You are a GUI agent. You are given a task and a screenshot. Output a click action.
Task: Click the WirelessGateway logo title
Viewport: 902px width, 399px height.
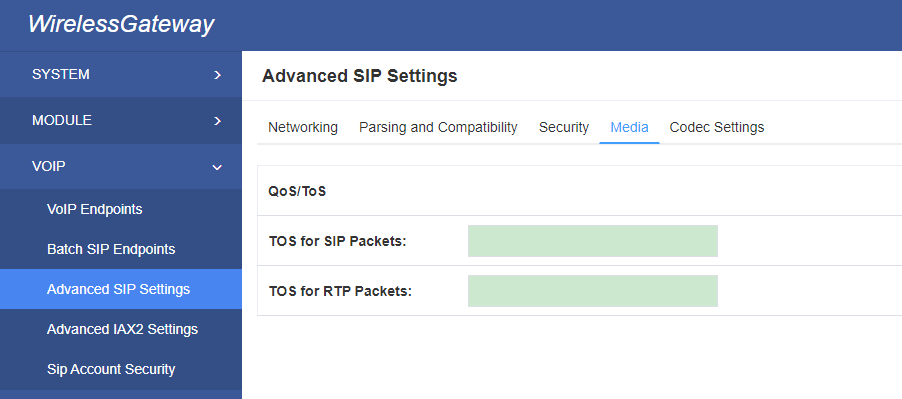click(121, 24)
